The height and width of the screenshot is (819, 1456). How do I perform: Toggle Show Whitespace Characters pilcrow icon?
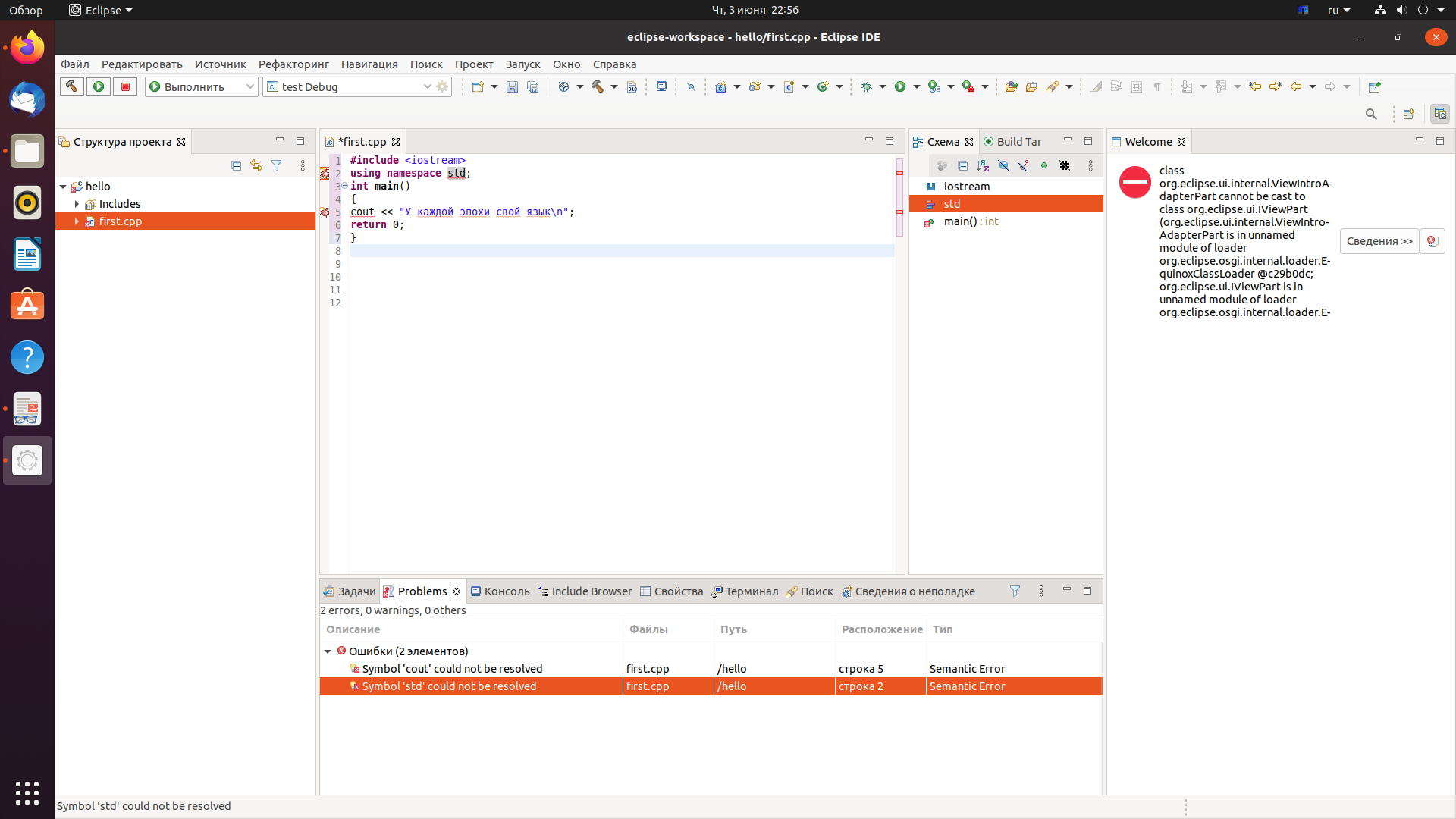click(x=1157, y=86)
